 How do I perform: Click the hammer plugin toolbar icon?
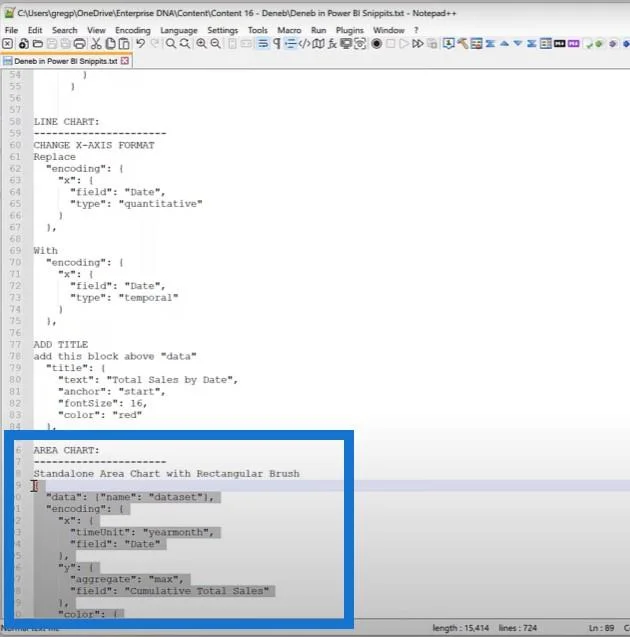pyautogui.click(x=462, y=43)
